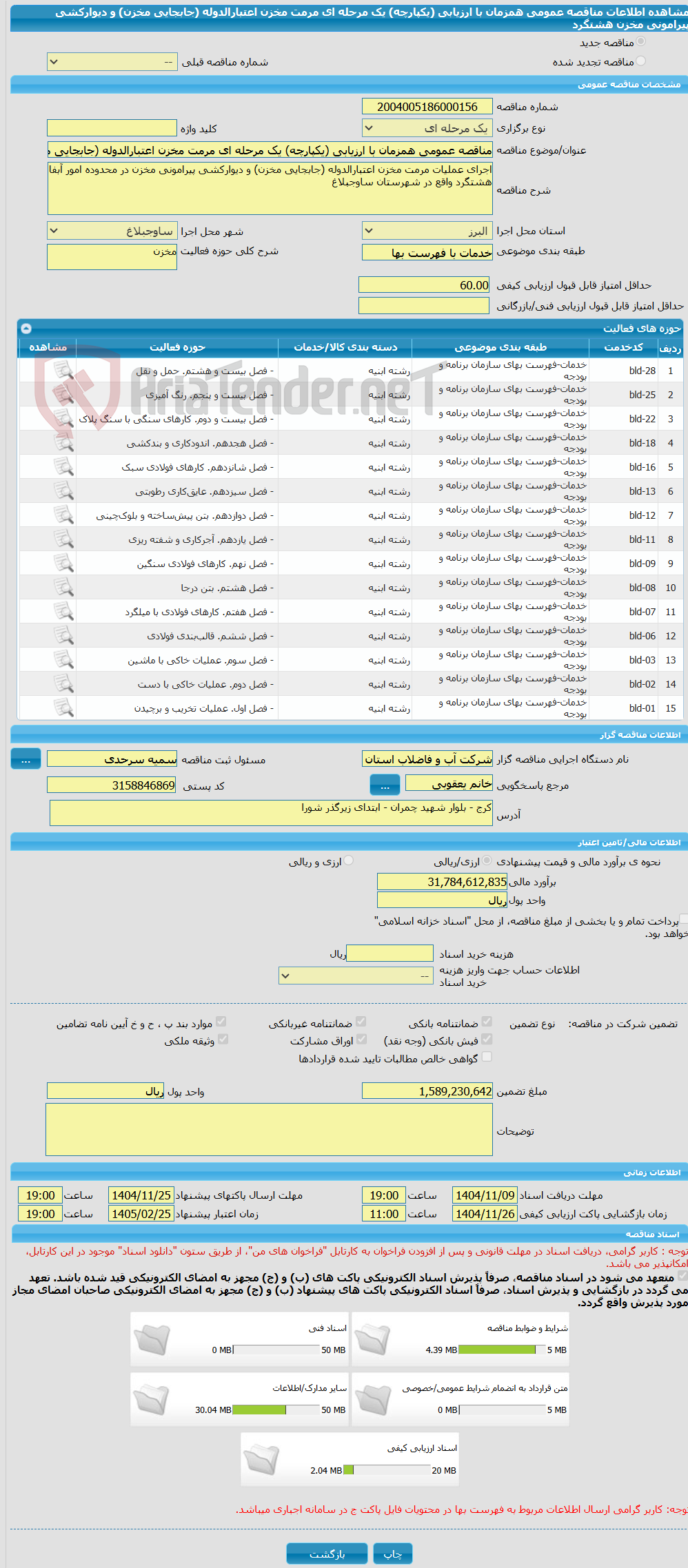
Task: Open view icon for row bld-08
Action: [x=63, y=588]
